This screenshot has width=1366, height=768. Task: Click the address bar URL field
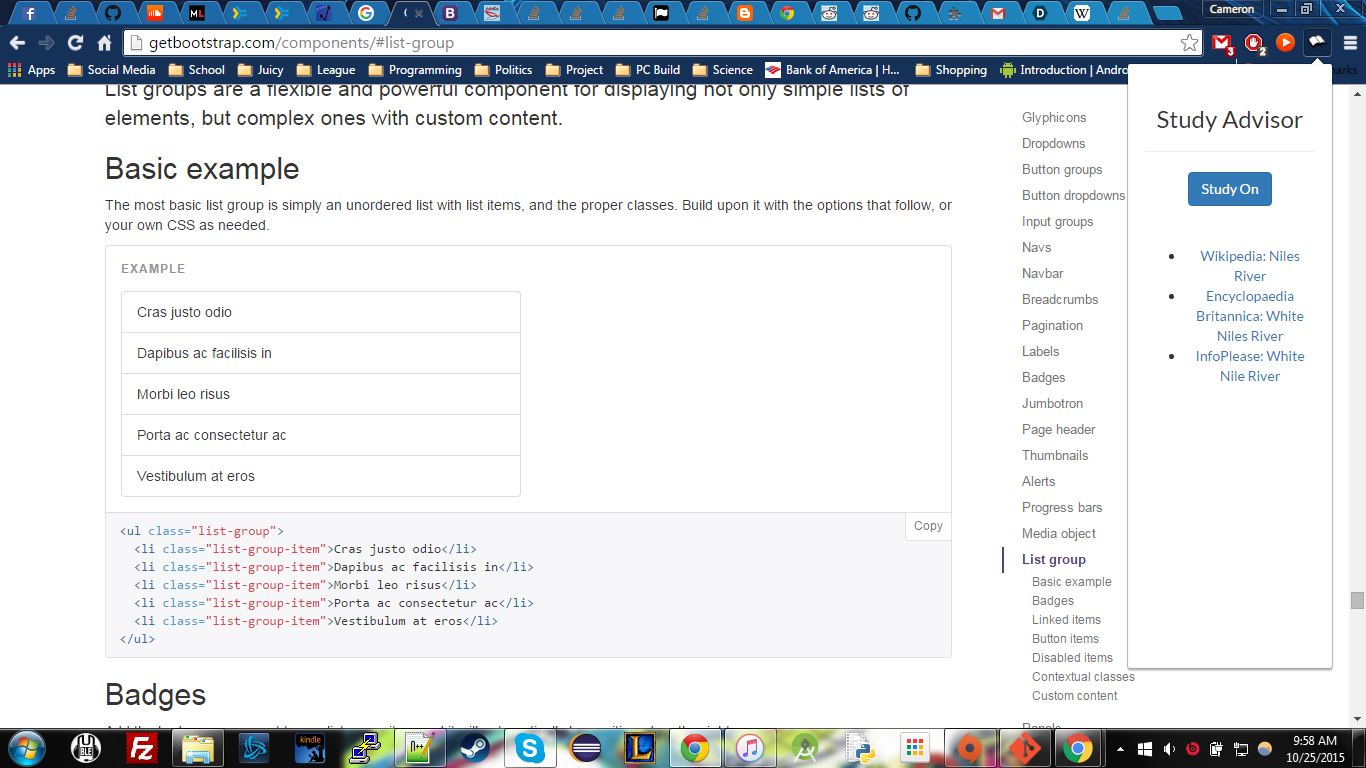tap(660, 43)
